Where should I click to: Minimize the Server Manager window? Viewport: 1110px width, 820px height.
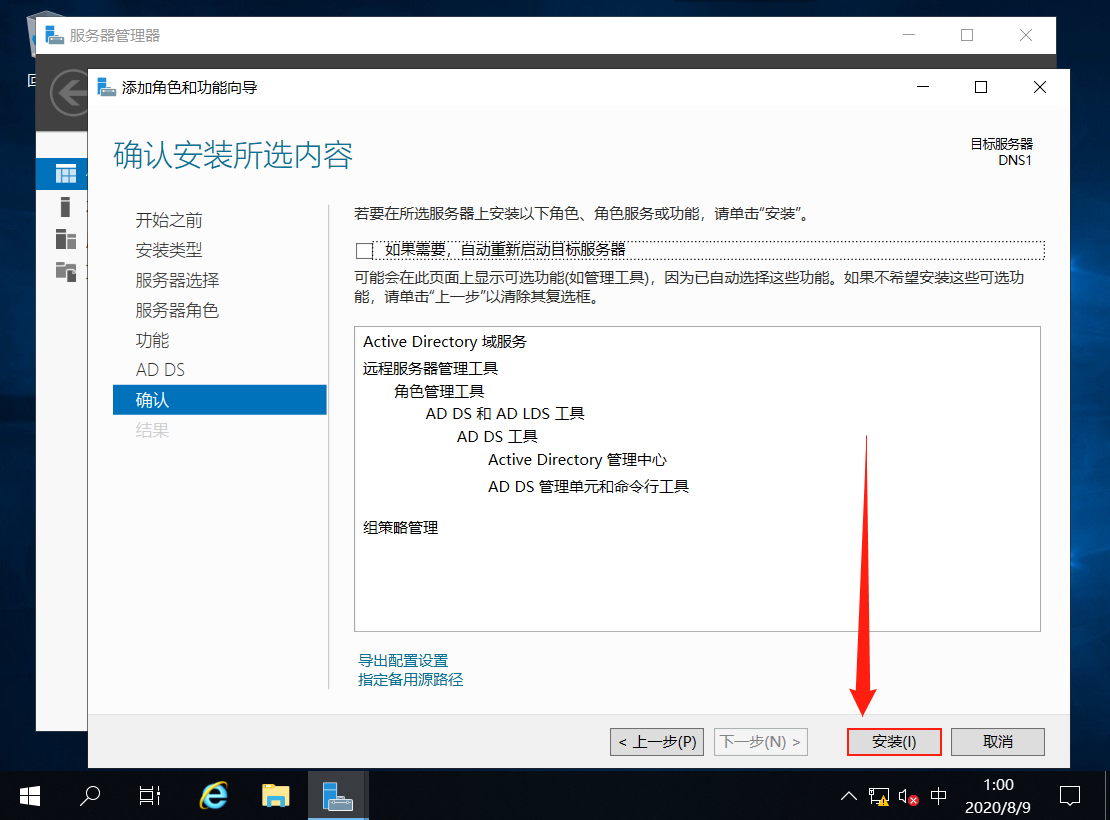(909, 35)
